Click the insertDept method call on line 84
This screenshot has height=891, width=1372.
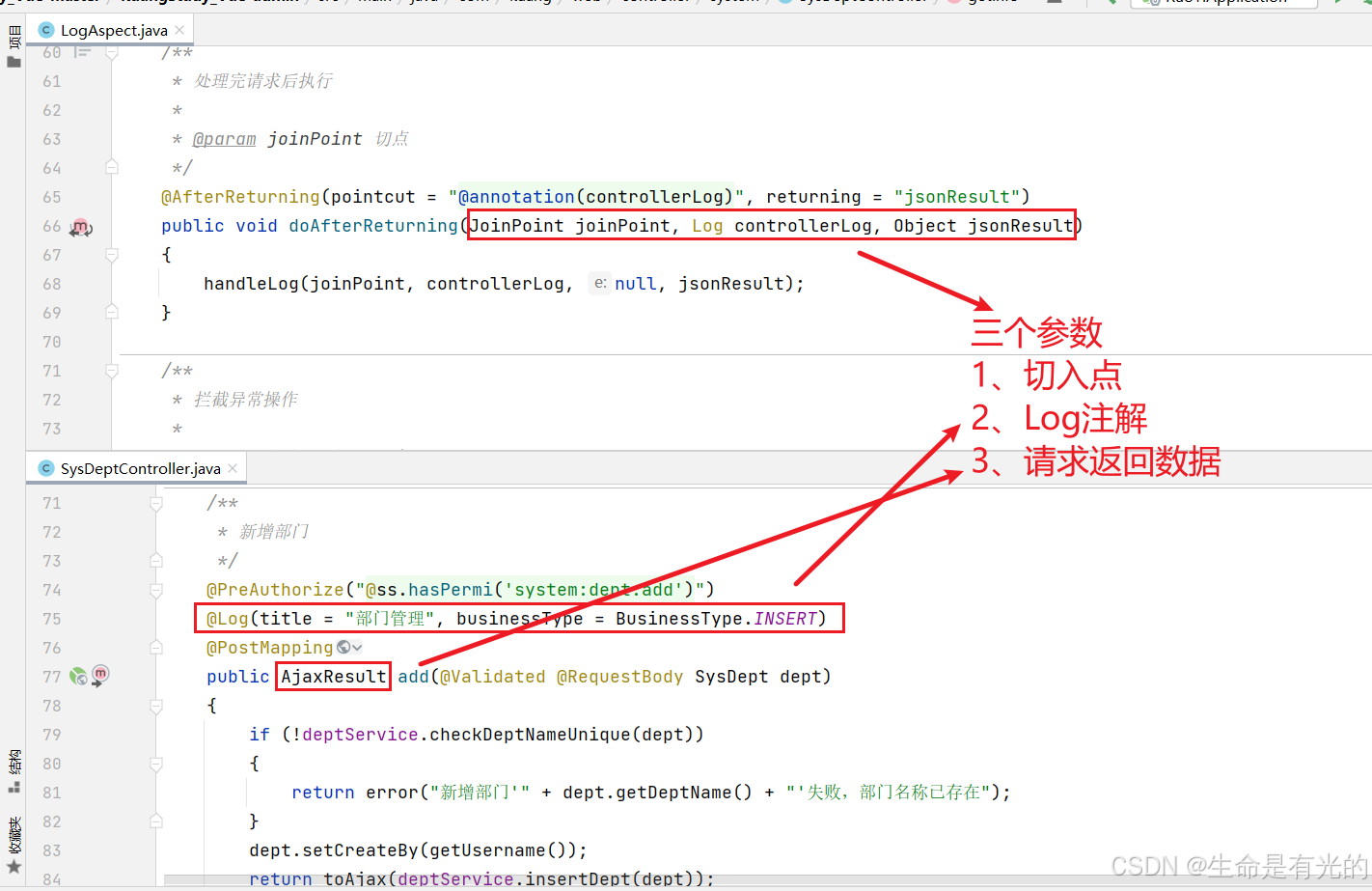point(577,879)
